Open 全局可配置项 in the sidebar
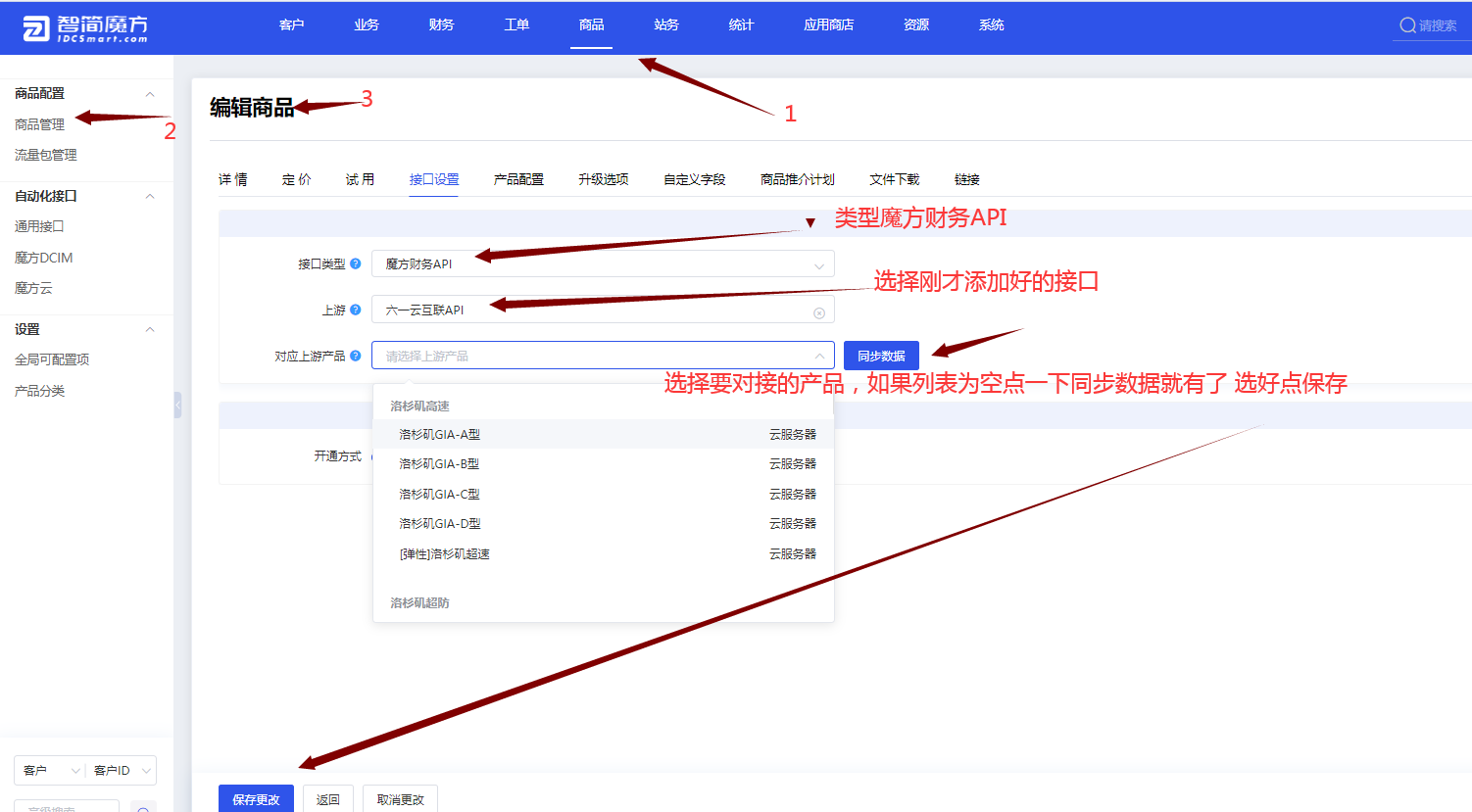The image size is (1472, 812). [x=52, y=359]
